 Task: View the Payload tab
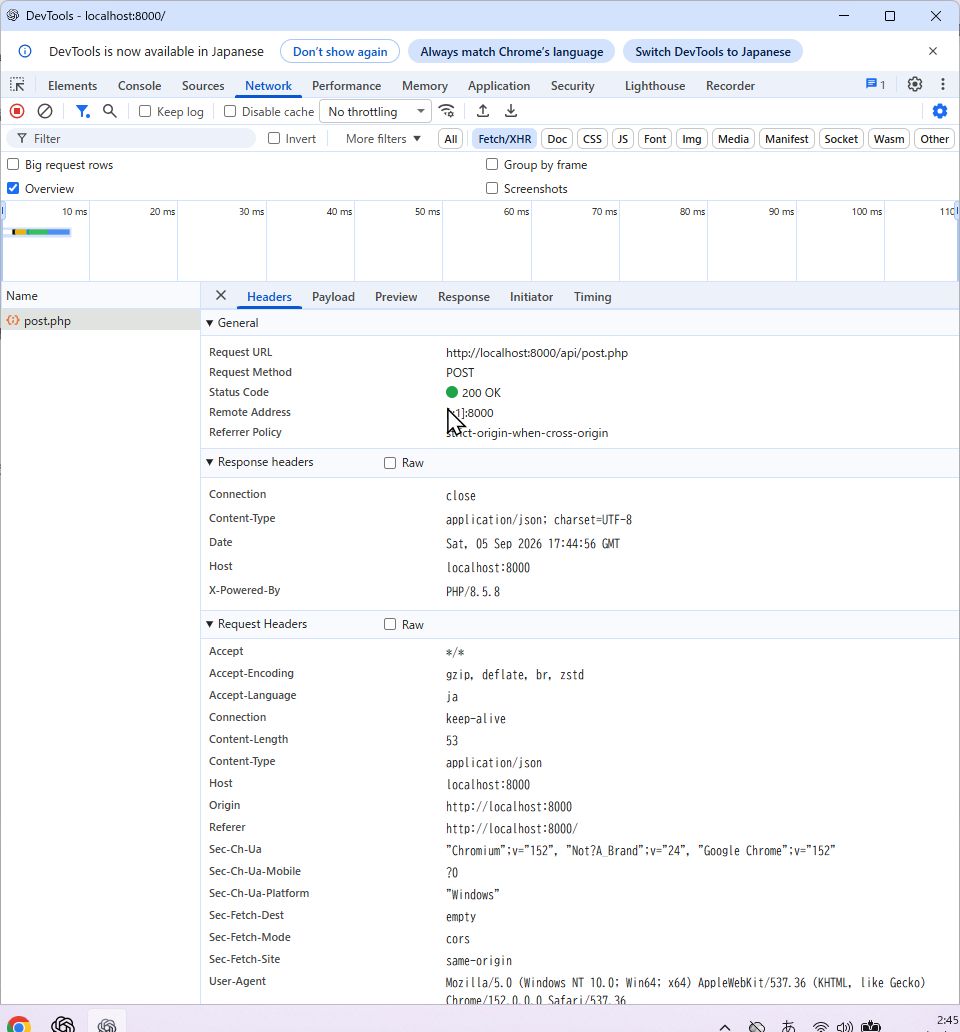333,297
